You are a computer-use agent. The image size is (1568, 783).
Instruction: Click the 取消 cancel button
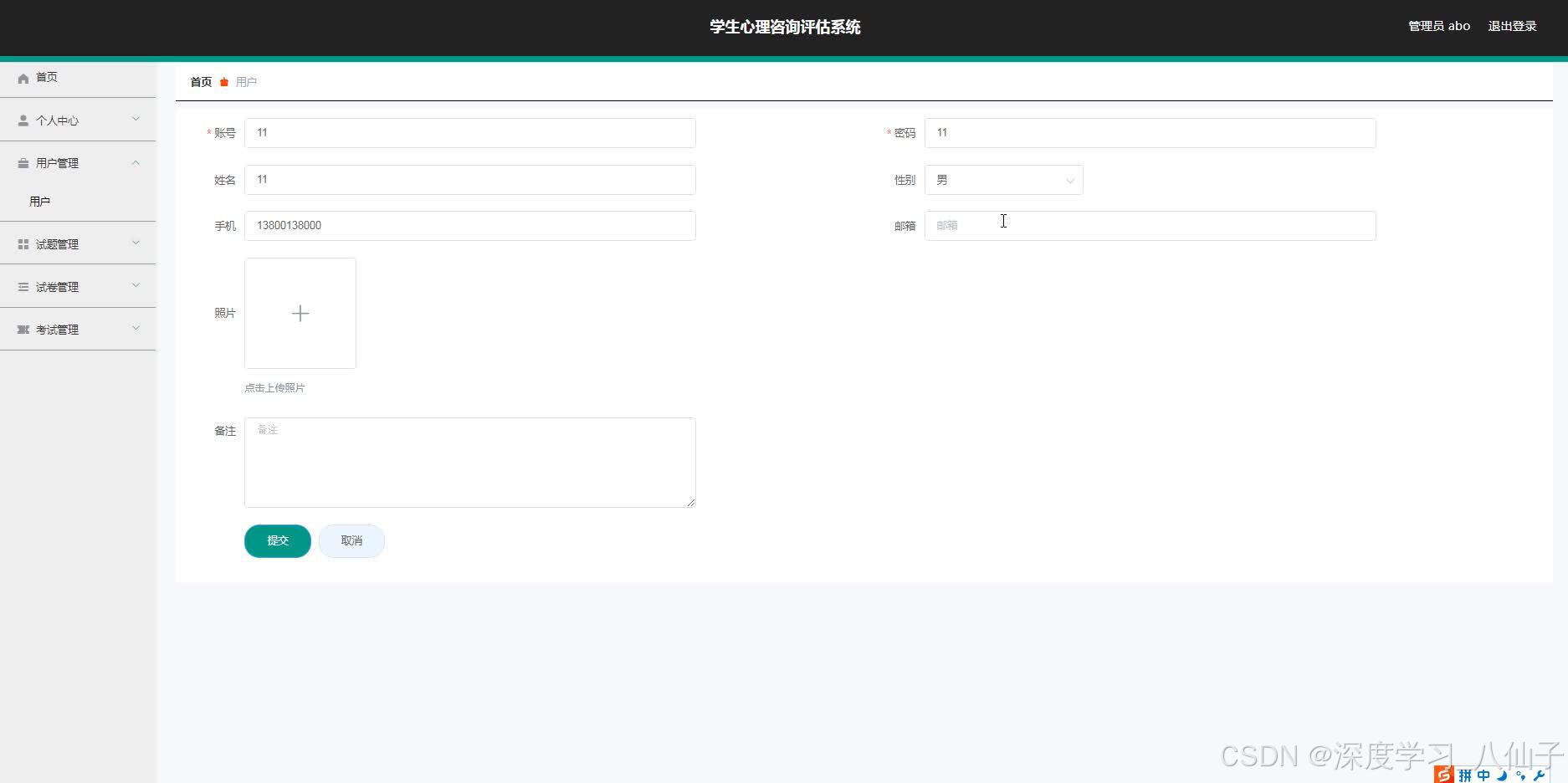point(351,540)
